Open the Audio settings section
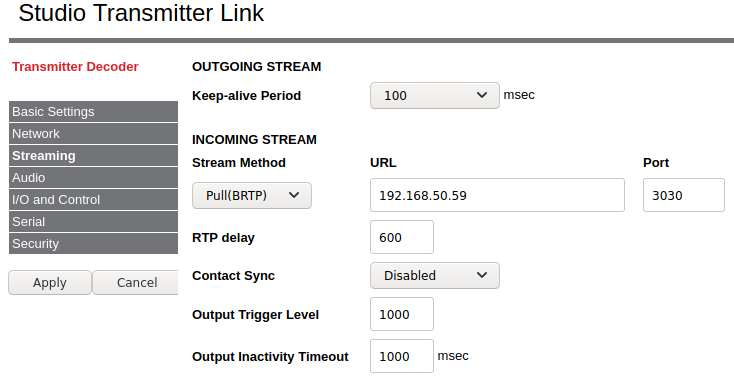 (93, 178)
